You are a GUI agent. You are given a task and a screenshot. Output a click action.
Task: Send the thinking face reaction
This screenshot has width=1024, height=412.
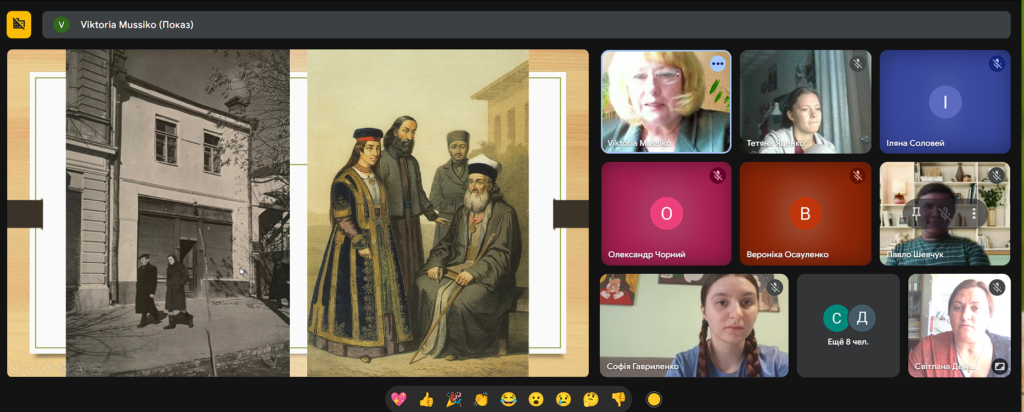coord(590,399)
